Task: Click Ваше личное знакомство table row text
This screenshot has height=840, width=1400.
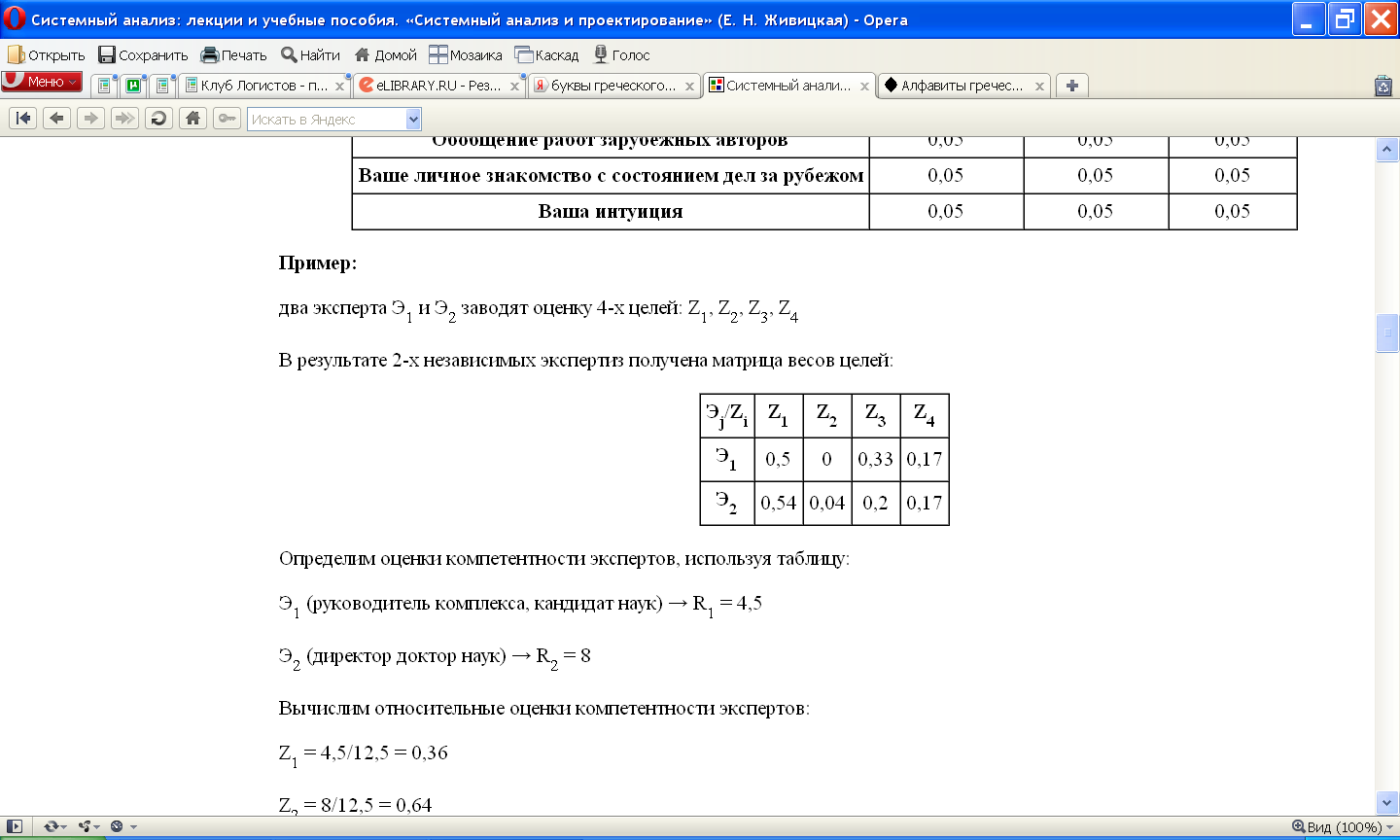Action: click(611, 176)
